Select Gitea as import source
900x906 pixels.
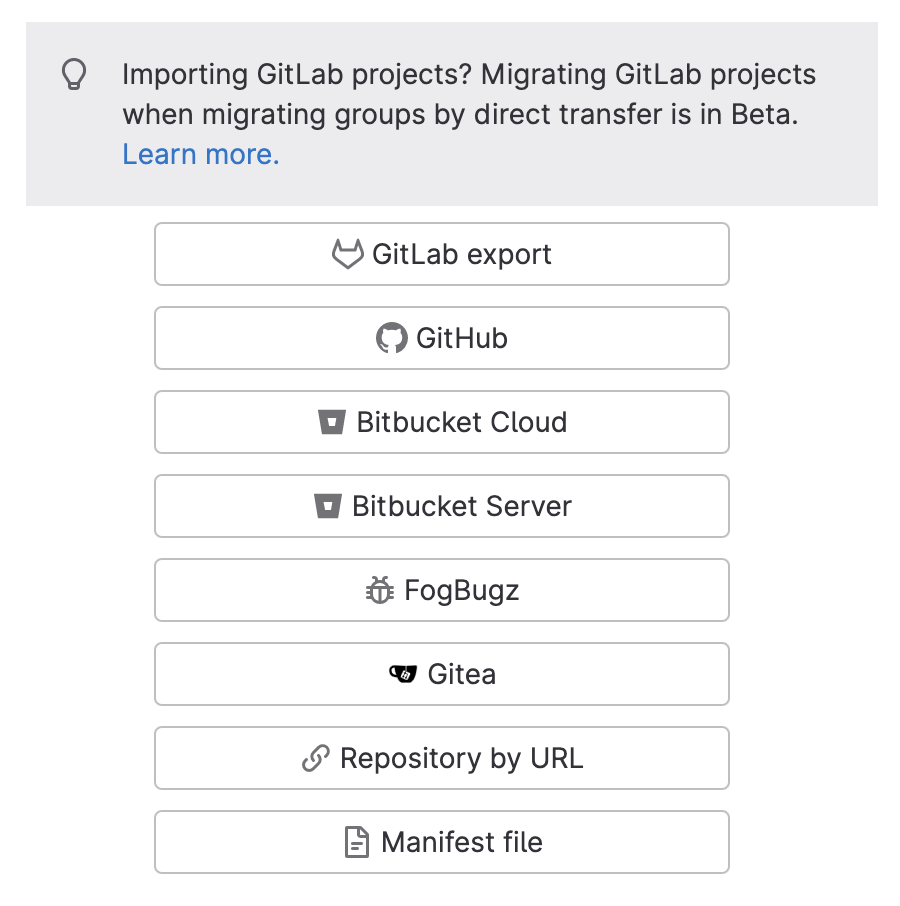[442, 674]
